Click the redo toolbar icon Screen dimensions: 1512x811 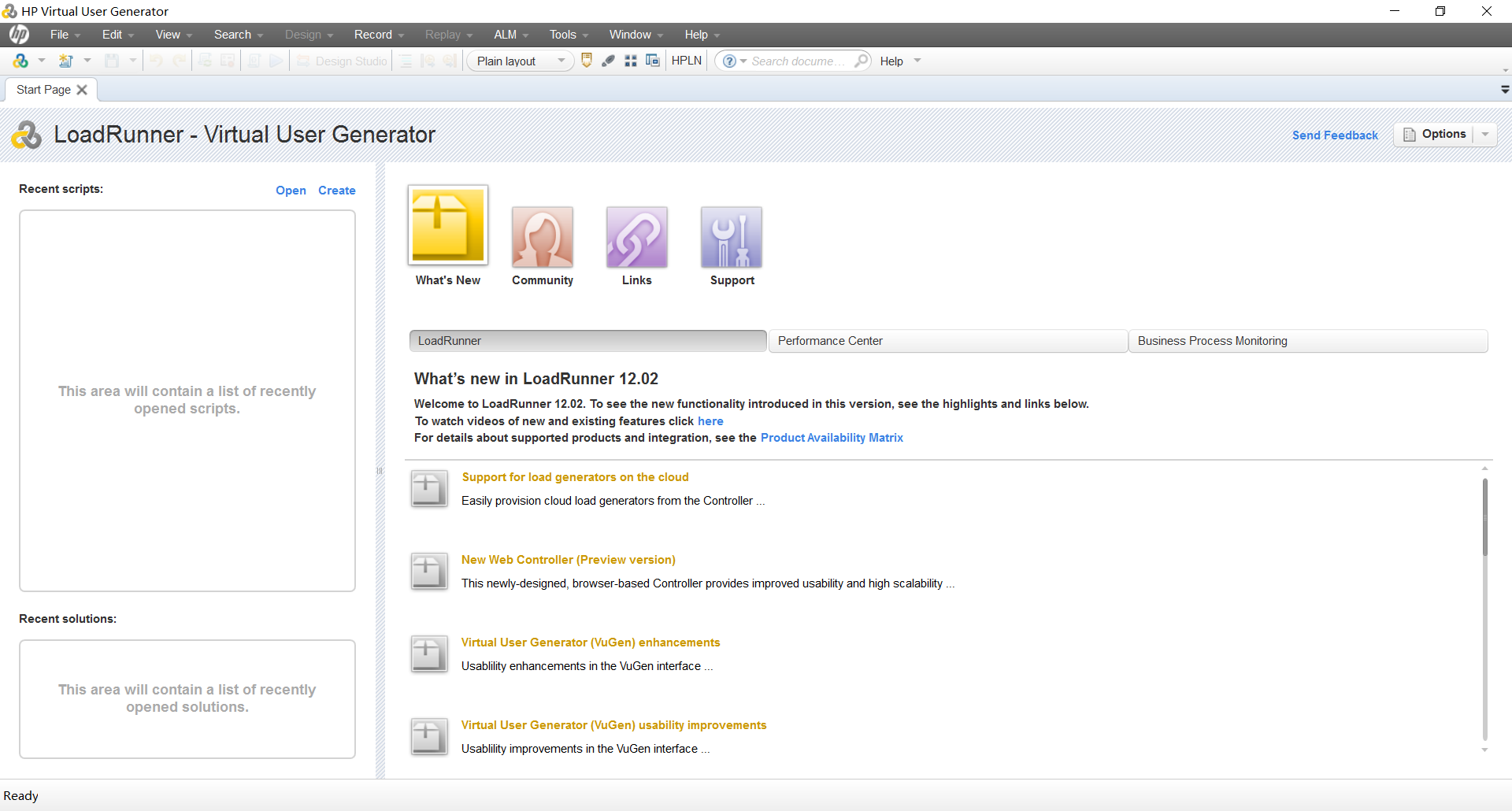coord(180,61)
